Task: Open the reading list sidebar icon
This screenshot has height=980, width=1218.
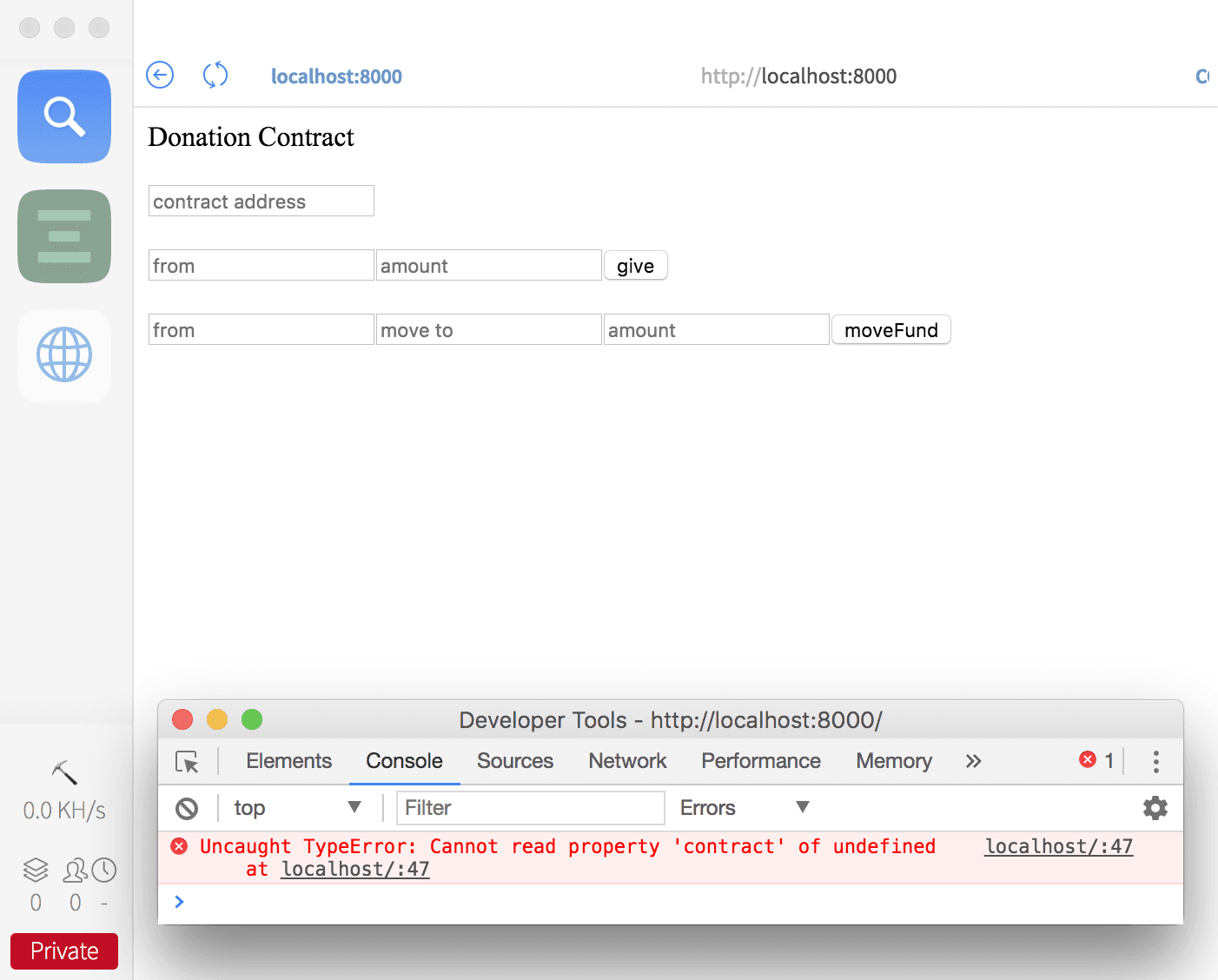Action: (63, 235)
